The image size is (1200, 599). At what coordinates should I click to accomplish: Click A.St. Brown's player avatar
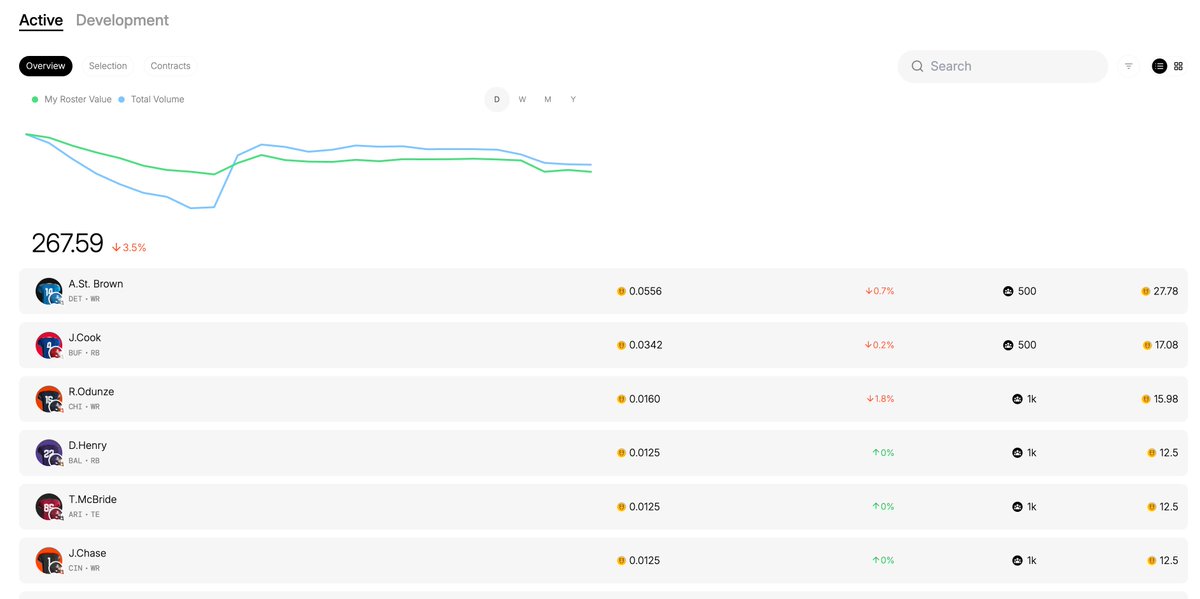point(49,291)
